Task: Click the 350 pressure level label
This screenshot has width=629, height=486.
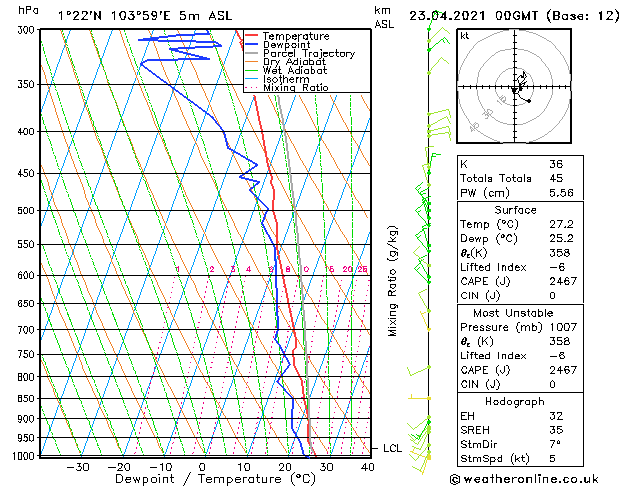Action: point(28,85)
